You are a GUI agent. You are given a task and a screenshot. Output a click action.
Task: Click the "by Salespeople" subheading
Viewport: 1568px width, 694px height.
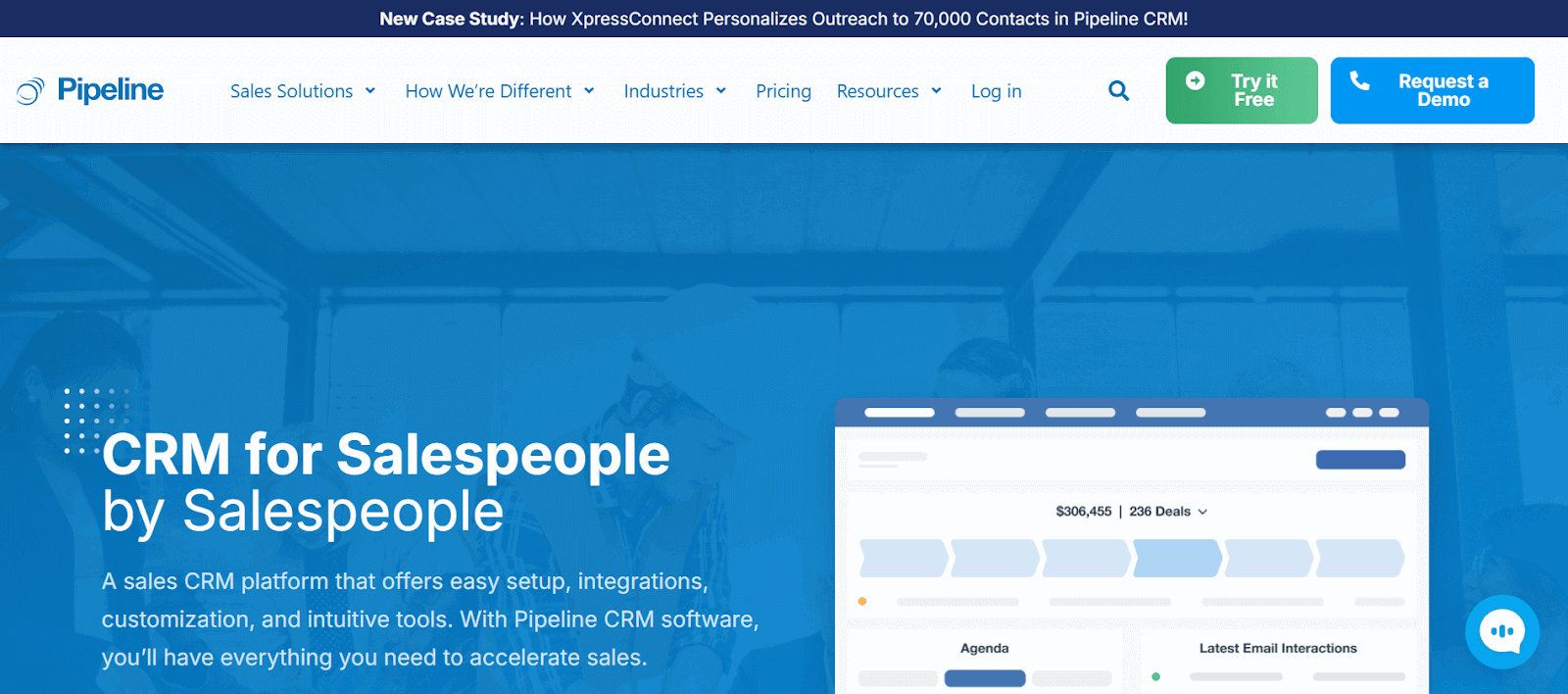(x=303, y=512)
